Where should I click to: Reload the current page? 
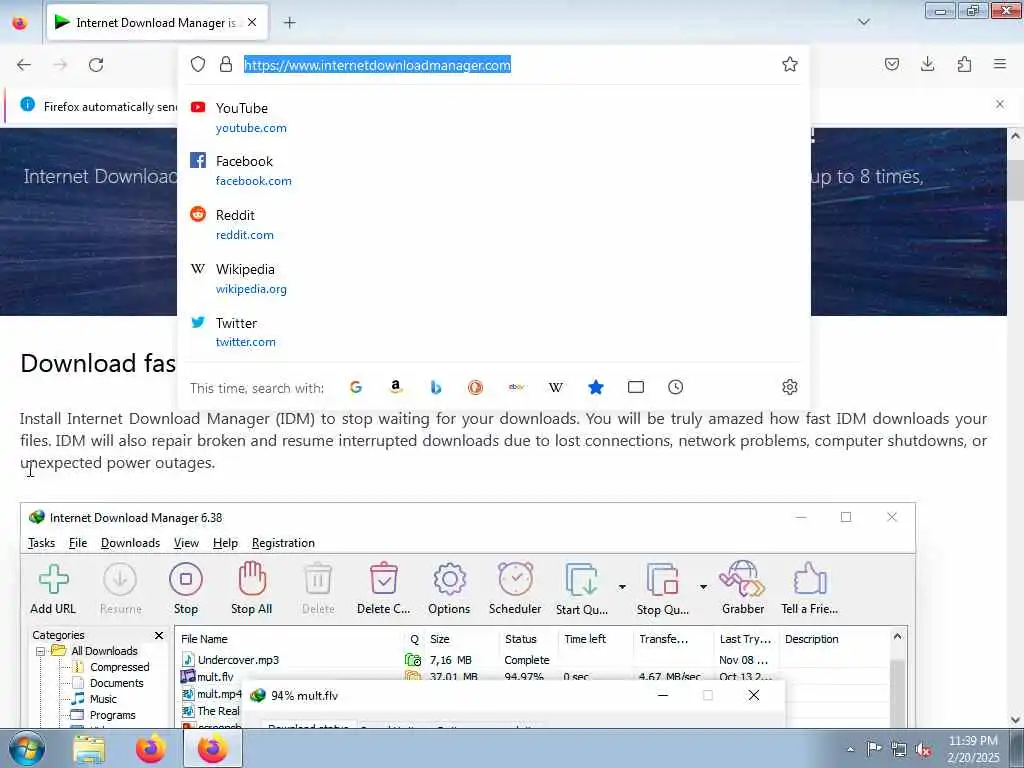96,65
